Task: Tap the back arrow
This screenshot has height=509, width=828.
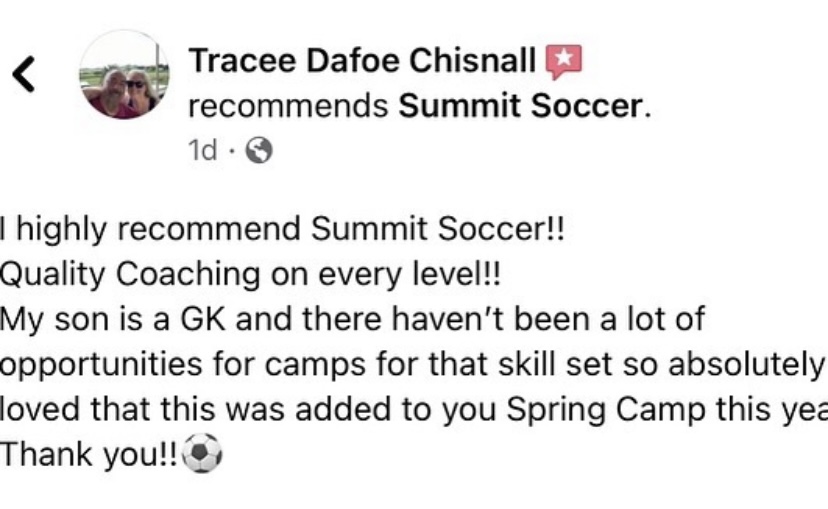Action: (22, 74)
